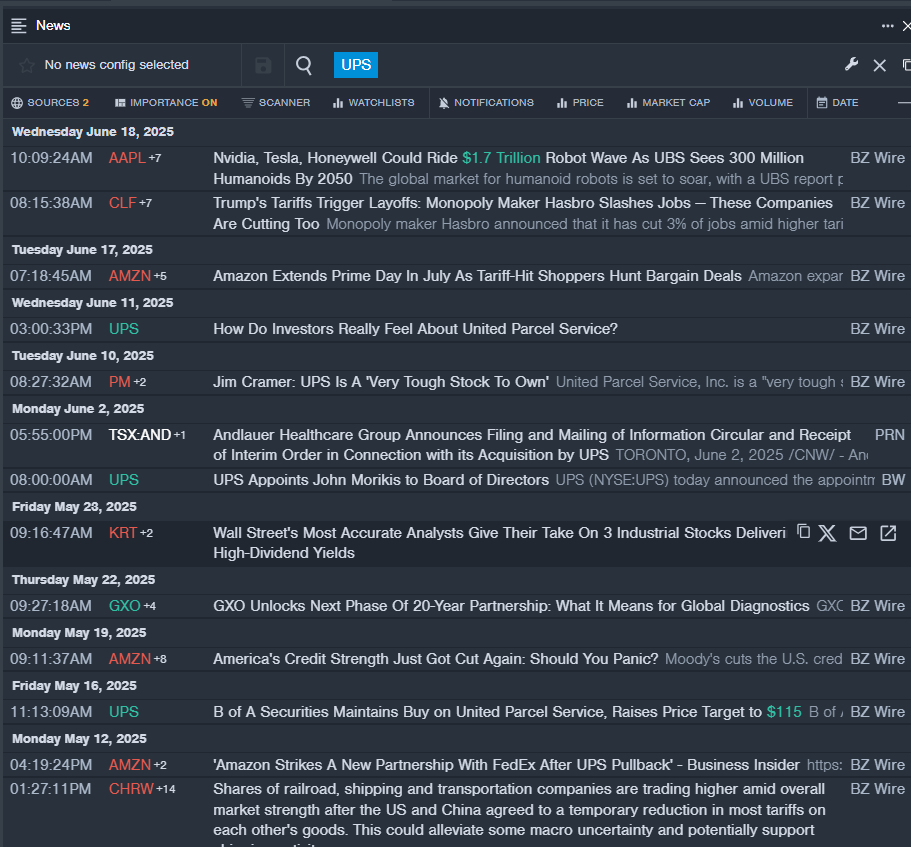Click the PRN source label

click(x=890, y=435)
